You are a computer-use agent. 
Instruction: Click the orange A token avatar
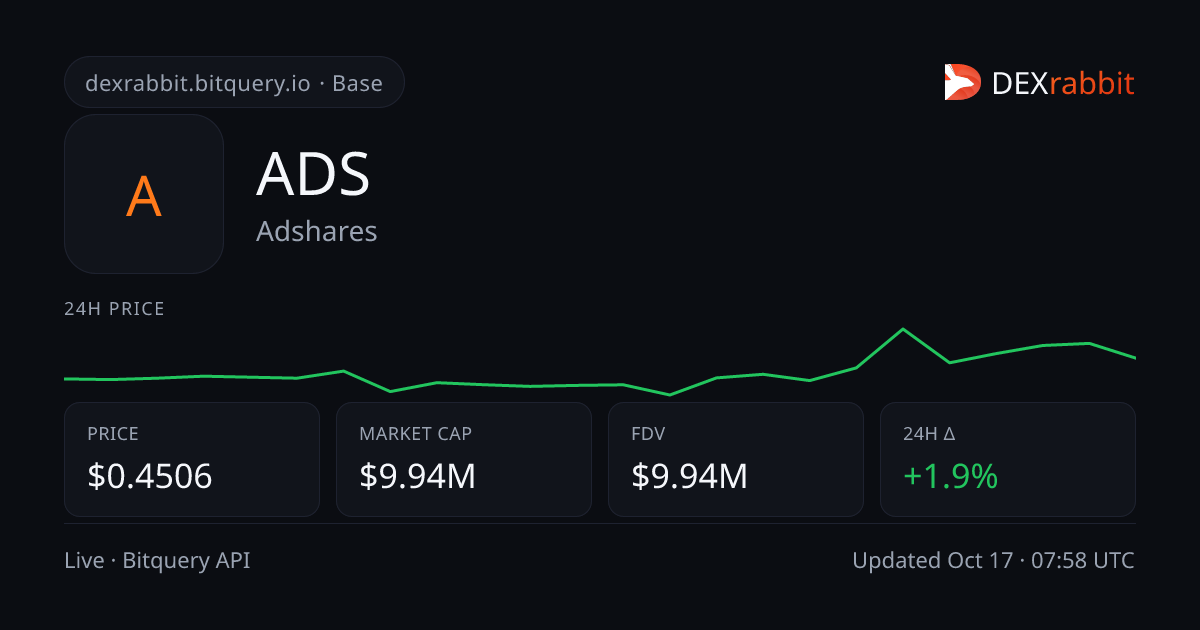pos(144,194)
